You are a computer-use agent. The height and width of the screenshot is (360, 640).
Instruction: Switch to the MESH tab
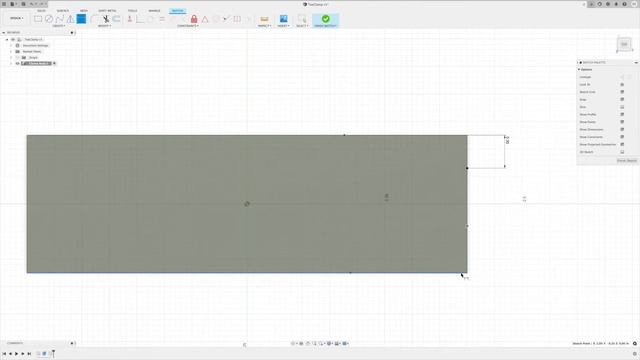[84, 11]
